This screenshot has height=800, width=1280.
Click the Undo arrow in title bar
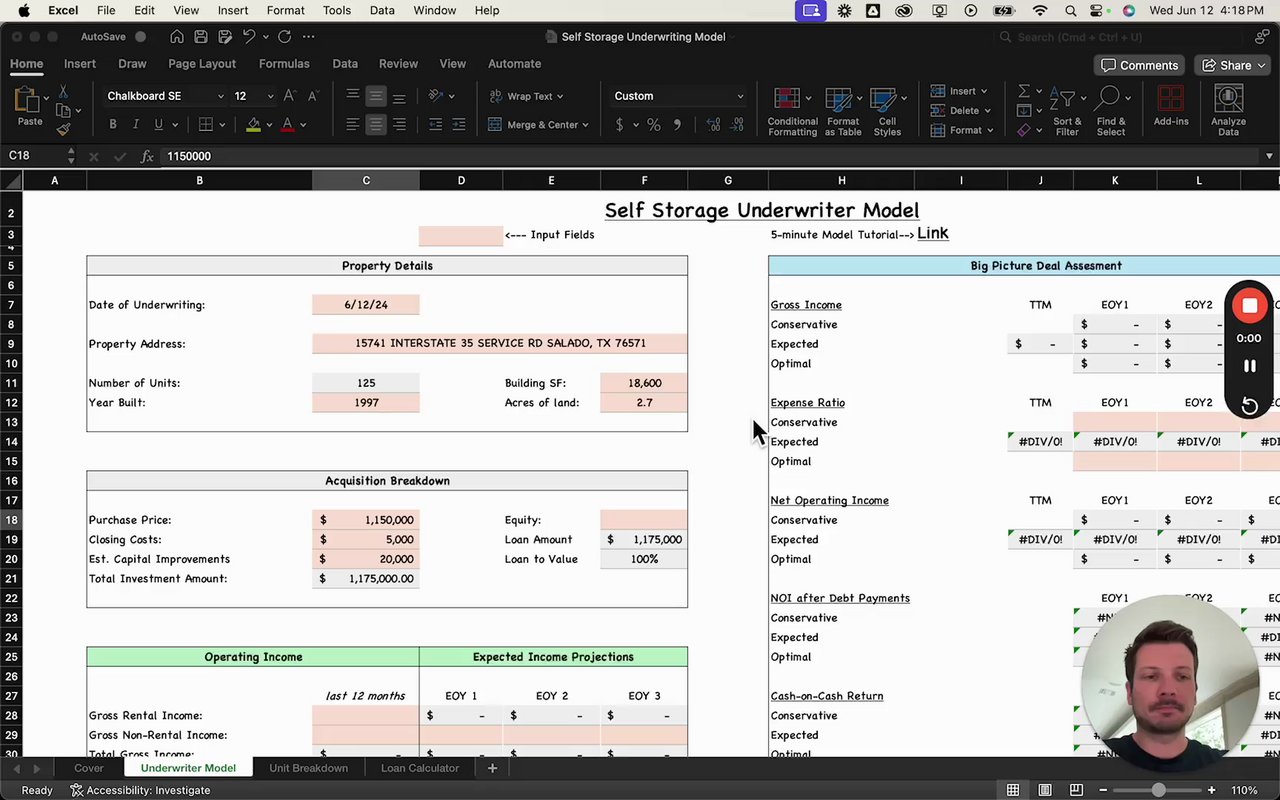[248, 37]
